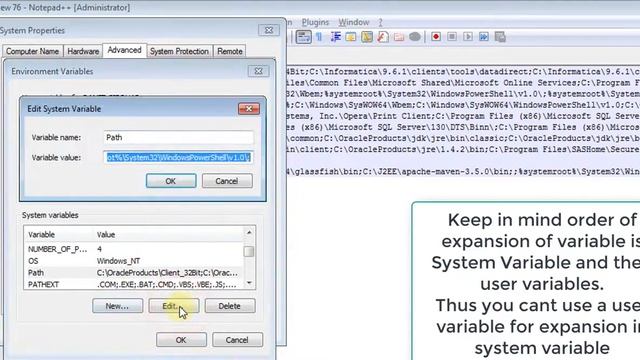Stop macro recording icon
The width and height of the screenshot is (640, 360).
coord(452,37)
